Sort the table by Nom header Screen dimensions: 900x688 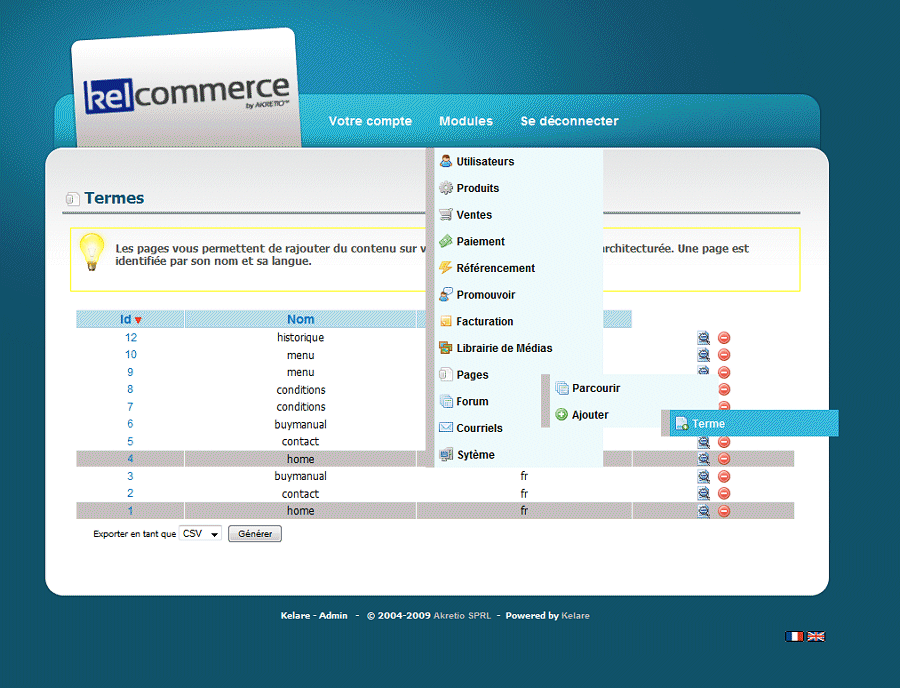point(300,320)
